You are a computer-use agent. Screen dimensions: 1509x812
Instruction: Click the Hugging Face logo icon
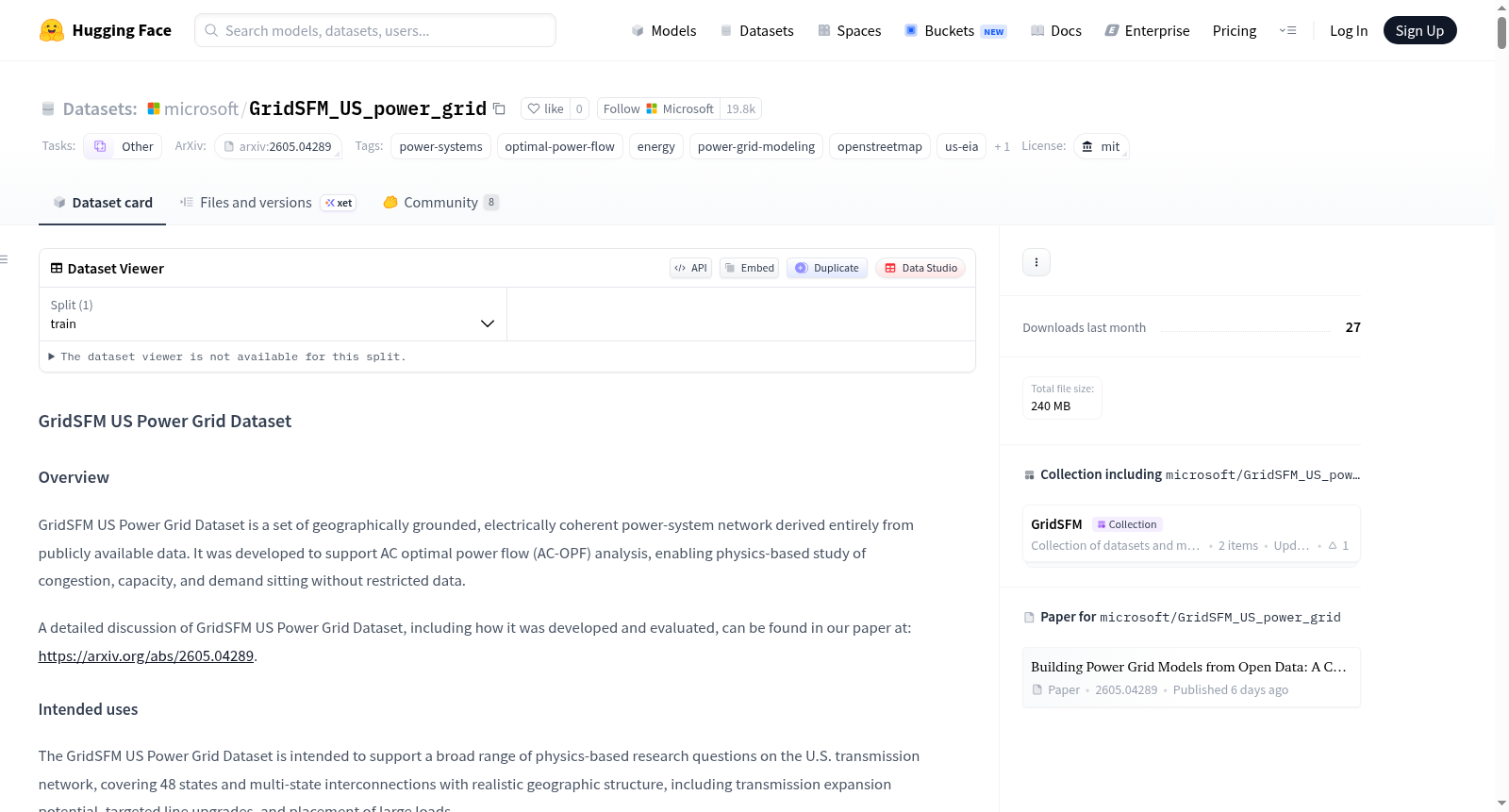(52, 30)
